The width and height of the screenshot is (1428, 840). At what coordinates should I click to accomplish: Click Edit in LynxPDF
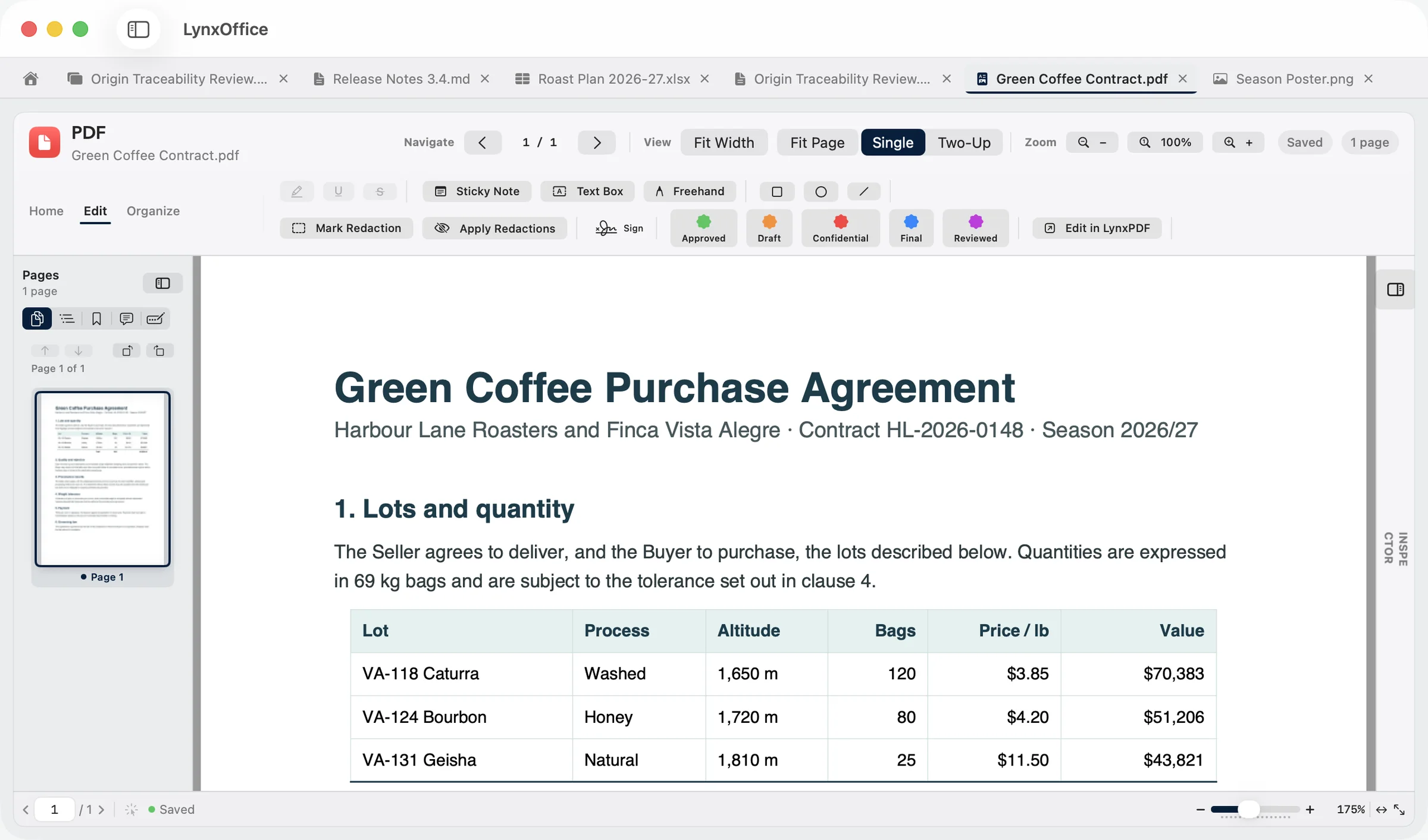[1097, 228]
